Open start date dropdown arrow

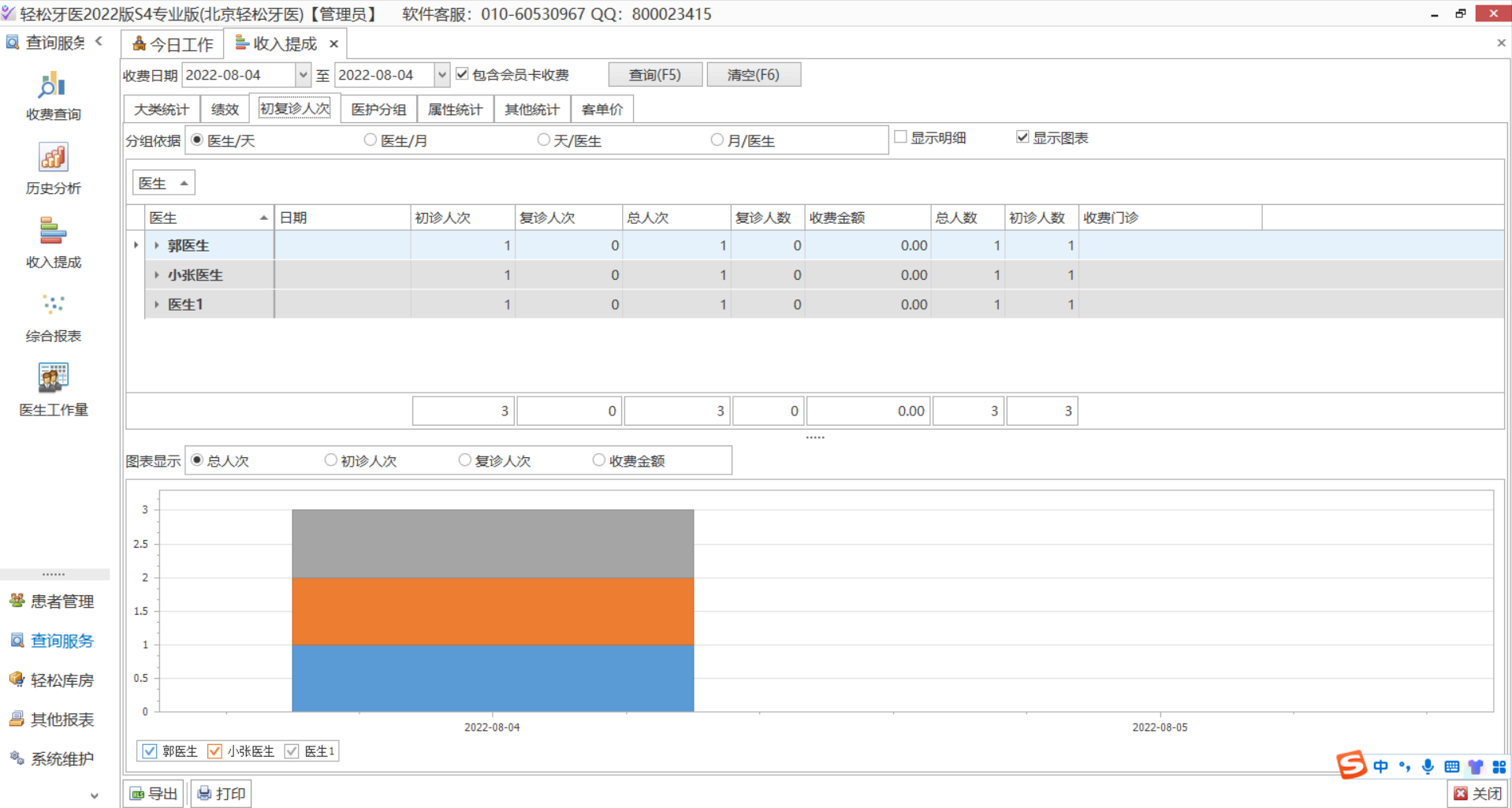(x=303, y=75)
